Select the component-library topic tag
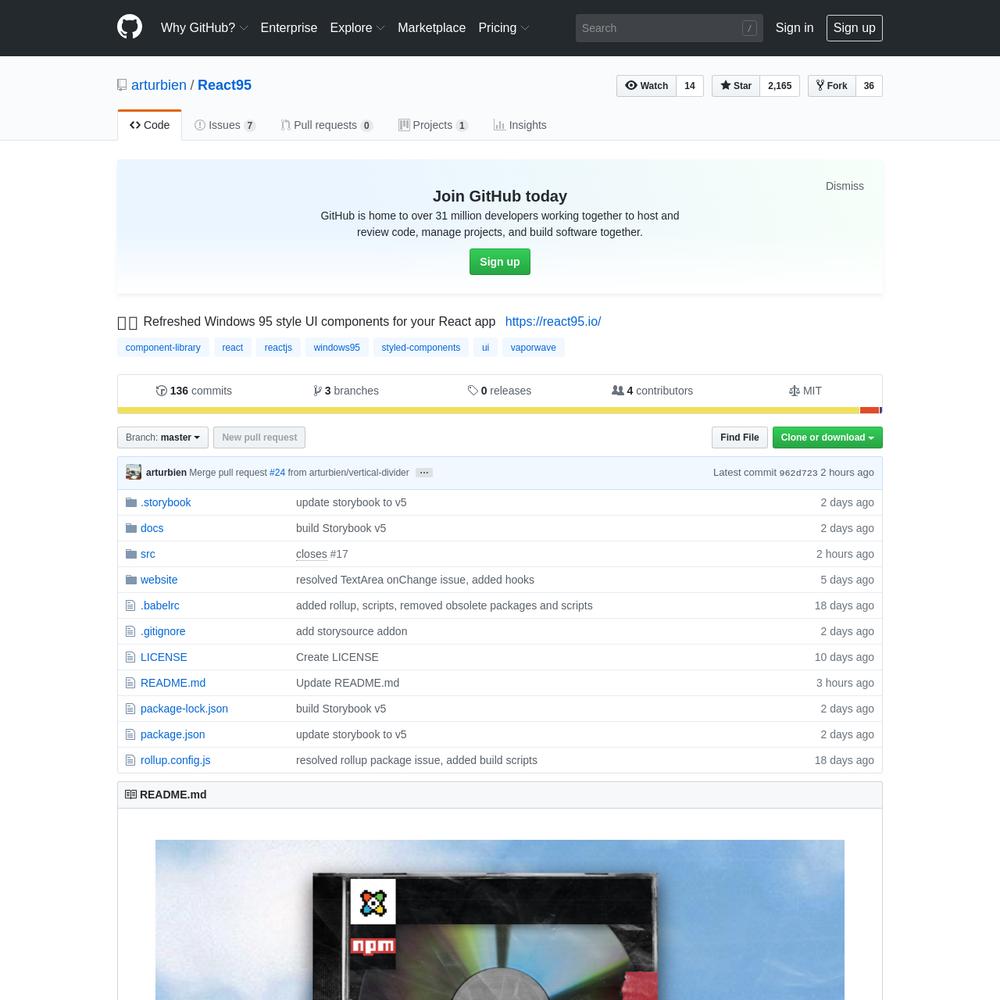 point(163,348)
